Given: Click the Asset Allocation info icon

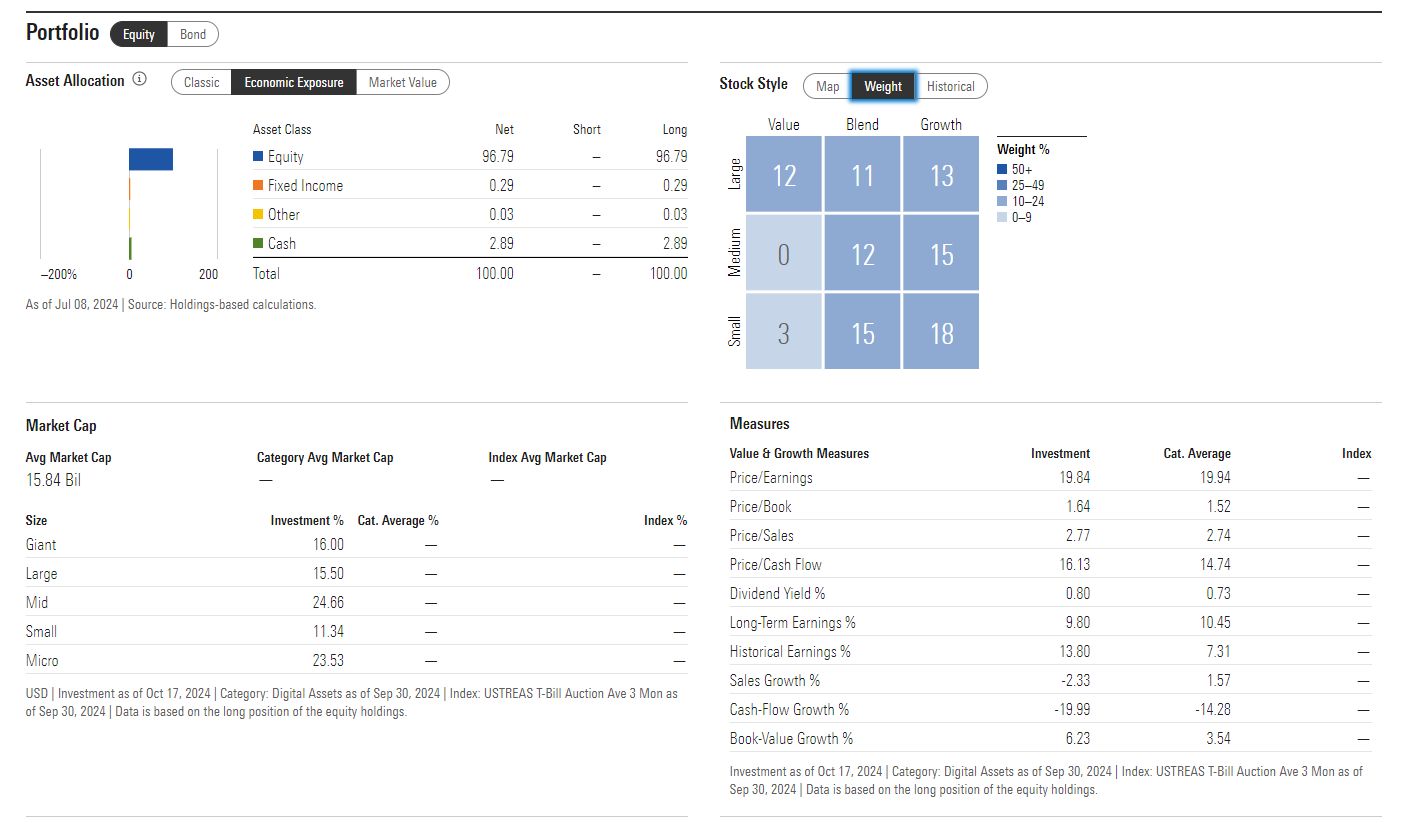Looking at the screenshot, I should (x=140, y=80).
